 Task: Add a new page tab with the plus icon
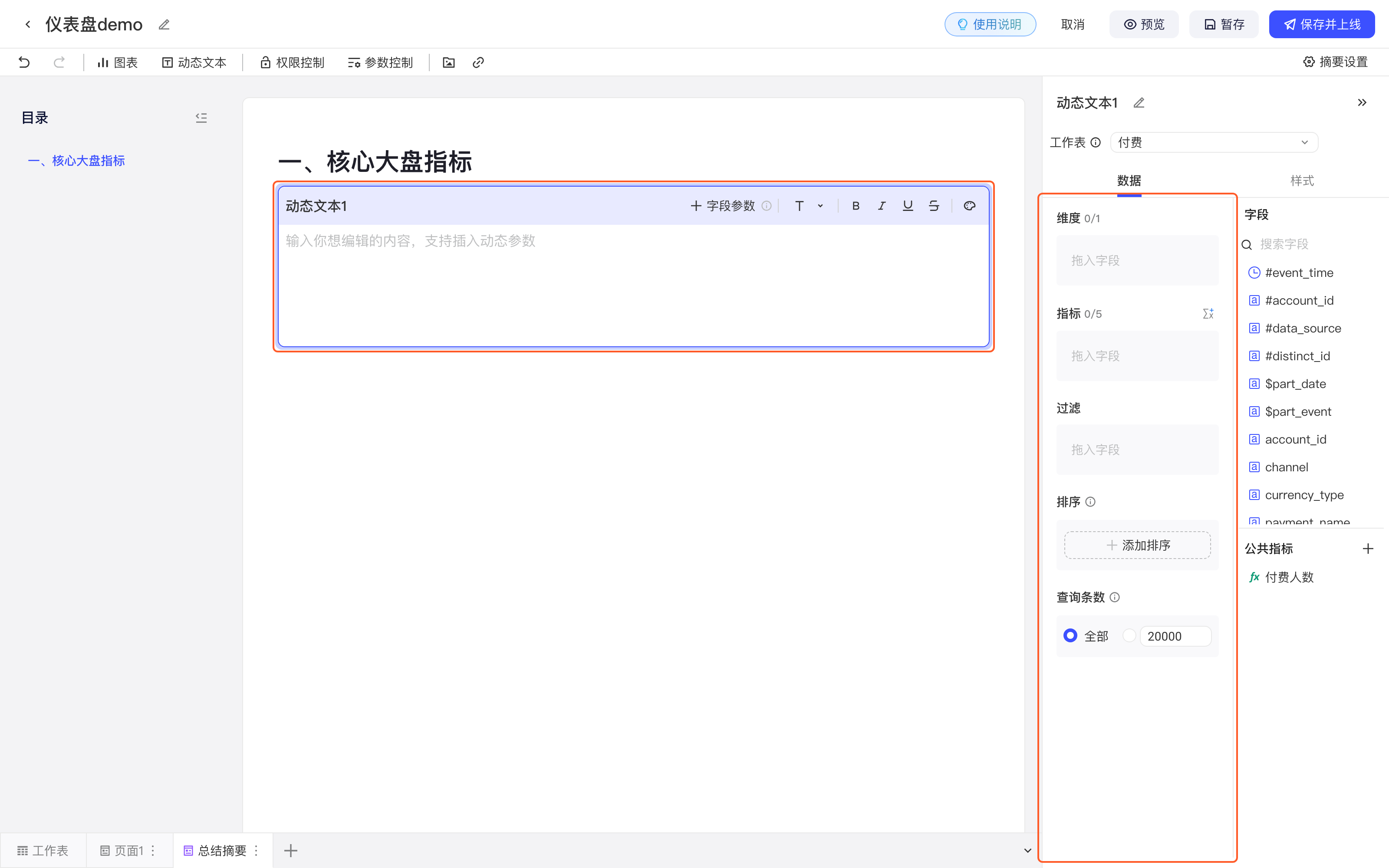tap(291, 851)
